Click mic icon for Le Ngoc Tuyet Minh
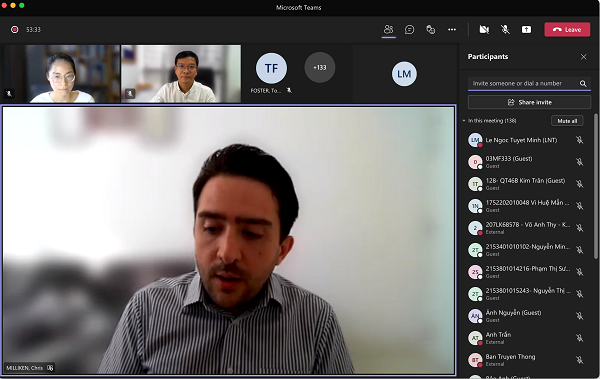 point(579,140)
